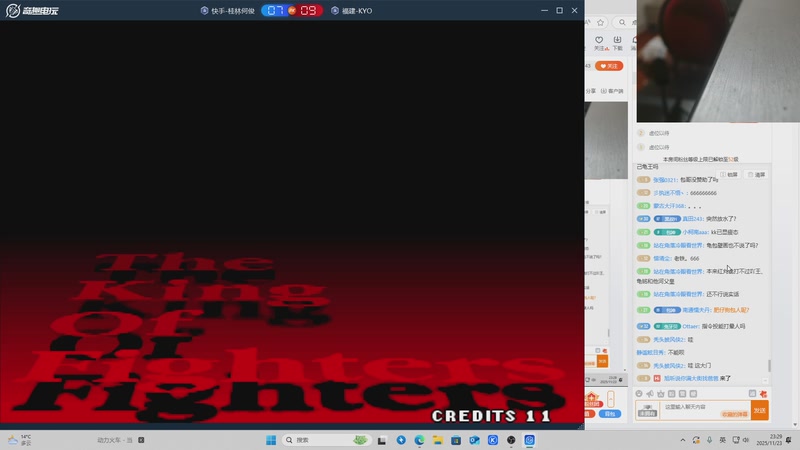
Task: Click the download icon in the top toolbar
Action: (617, 40)
